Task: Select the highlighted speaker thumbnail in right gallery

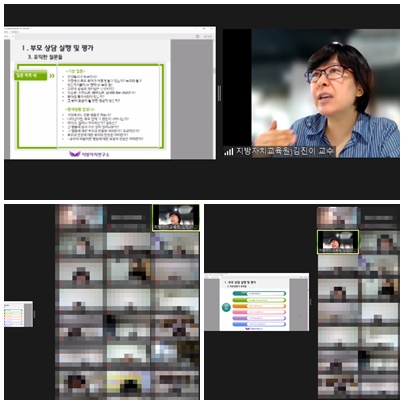Action: pos(338,242)
